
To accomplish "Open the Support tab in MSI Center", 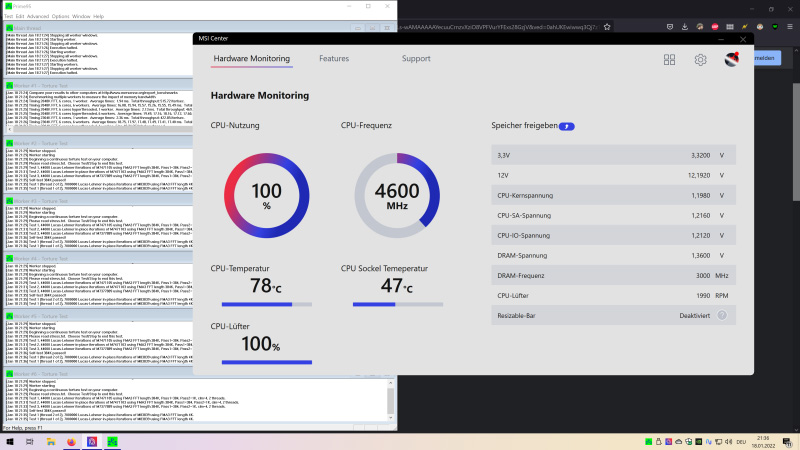I will pos(416,59).
